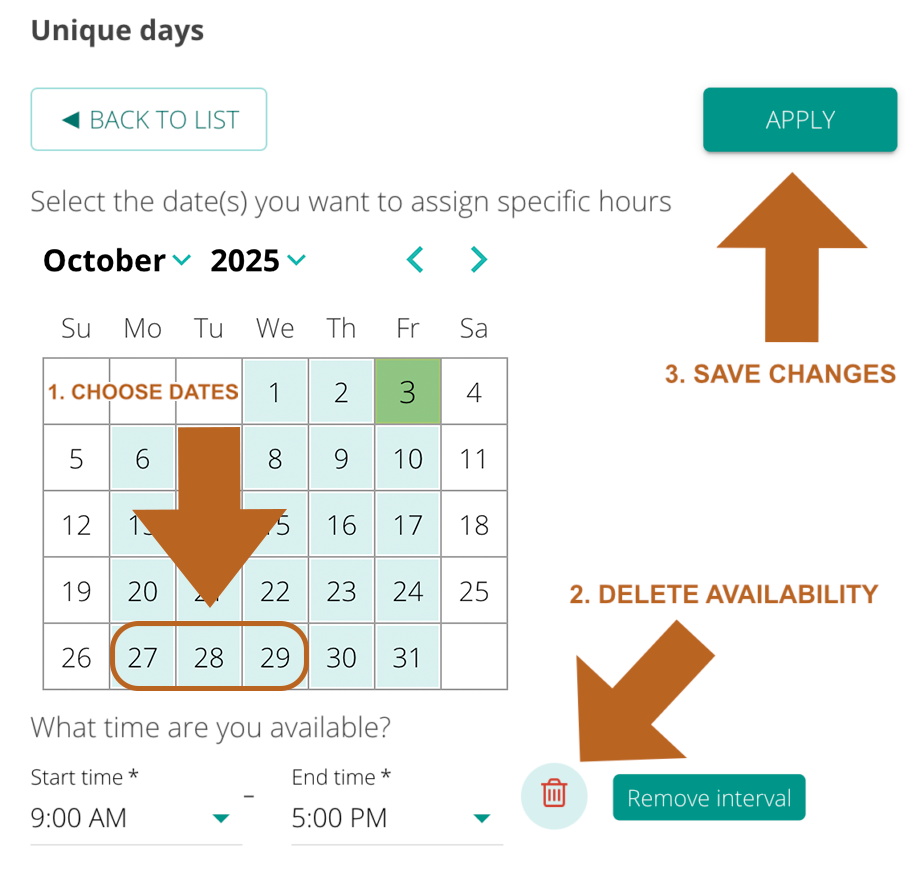Toggle October 29 date selection
Screen dimensions: 920x889
coord(275,658)
